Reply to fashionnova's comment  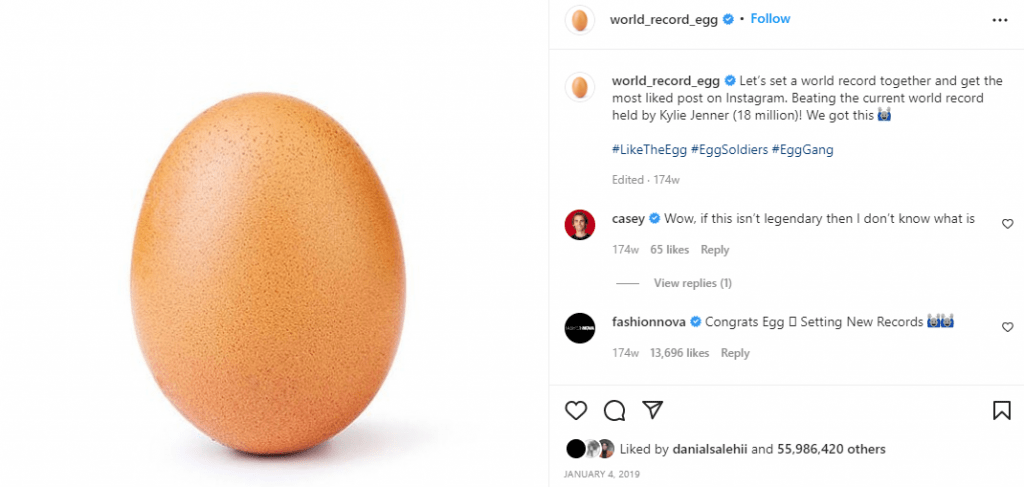[x=735, y=353]
